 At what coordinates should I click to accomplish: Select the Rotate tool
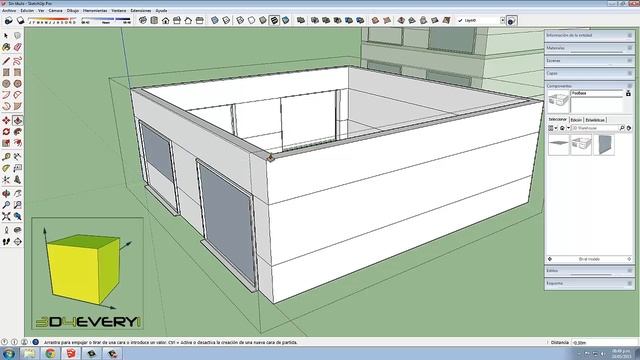(6, 132)
